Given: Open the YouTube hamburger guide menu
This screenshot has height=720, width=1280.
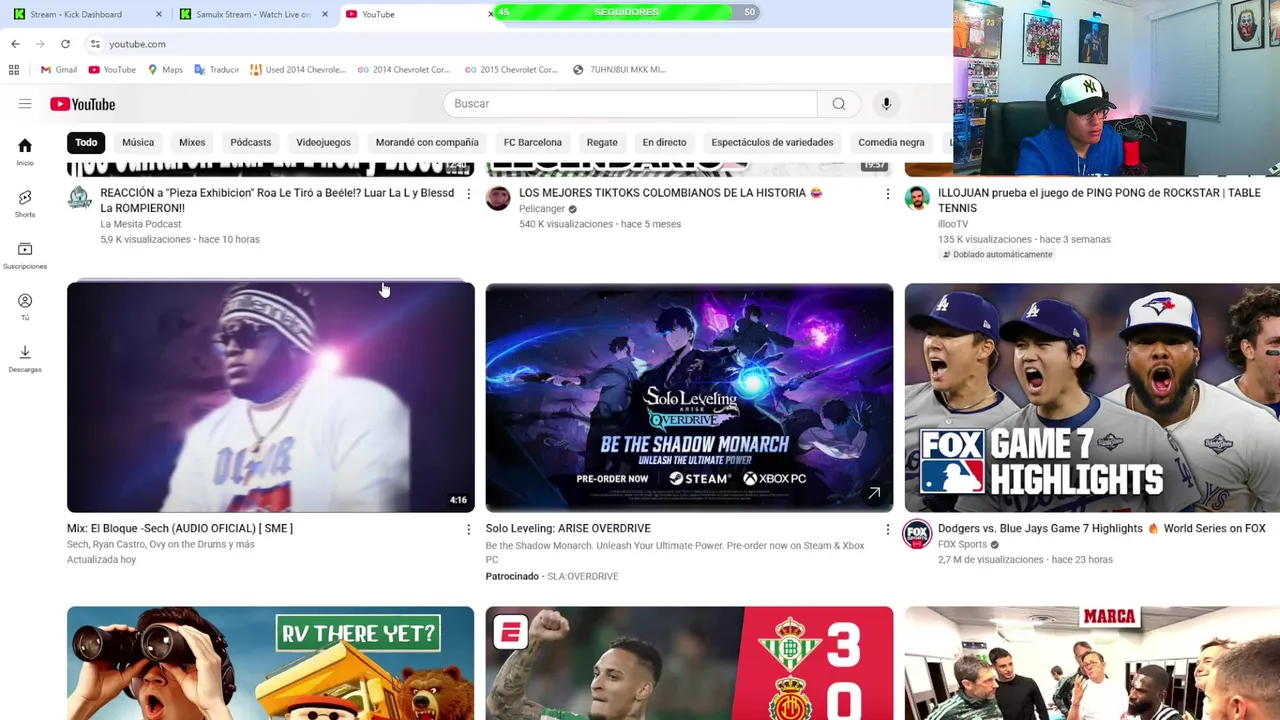Looking at the screenshot, I should 25,104.
